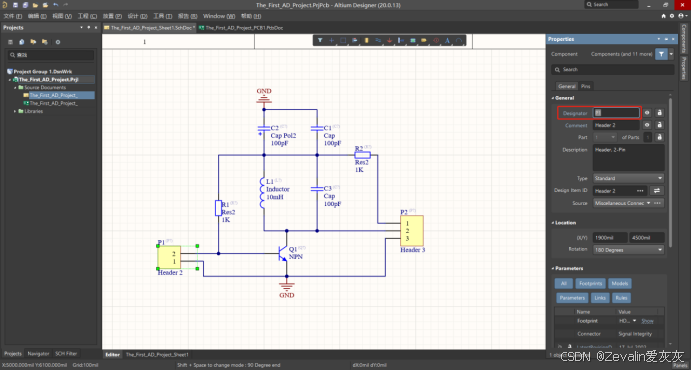Click the settings gear at top right

pos(672,16)
